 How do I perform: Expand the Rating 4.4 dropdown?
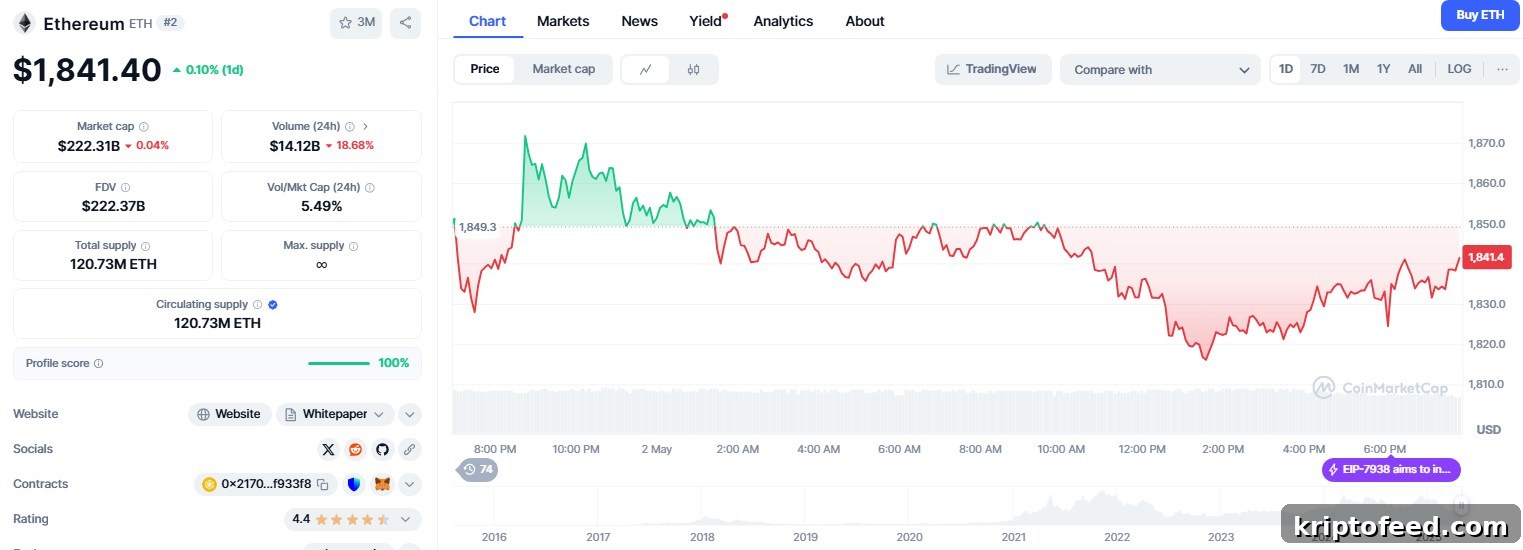[352, 519]
